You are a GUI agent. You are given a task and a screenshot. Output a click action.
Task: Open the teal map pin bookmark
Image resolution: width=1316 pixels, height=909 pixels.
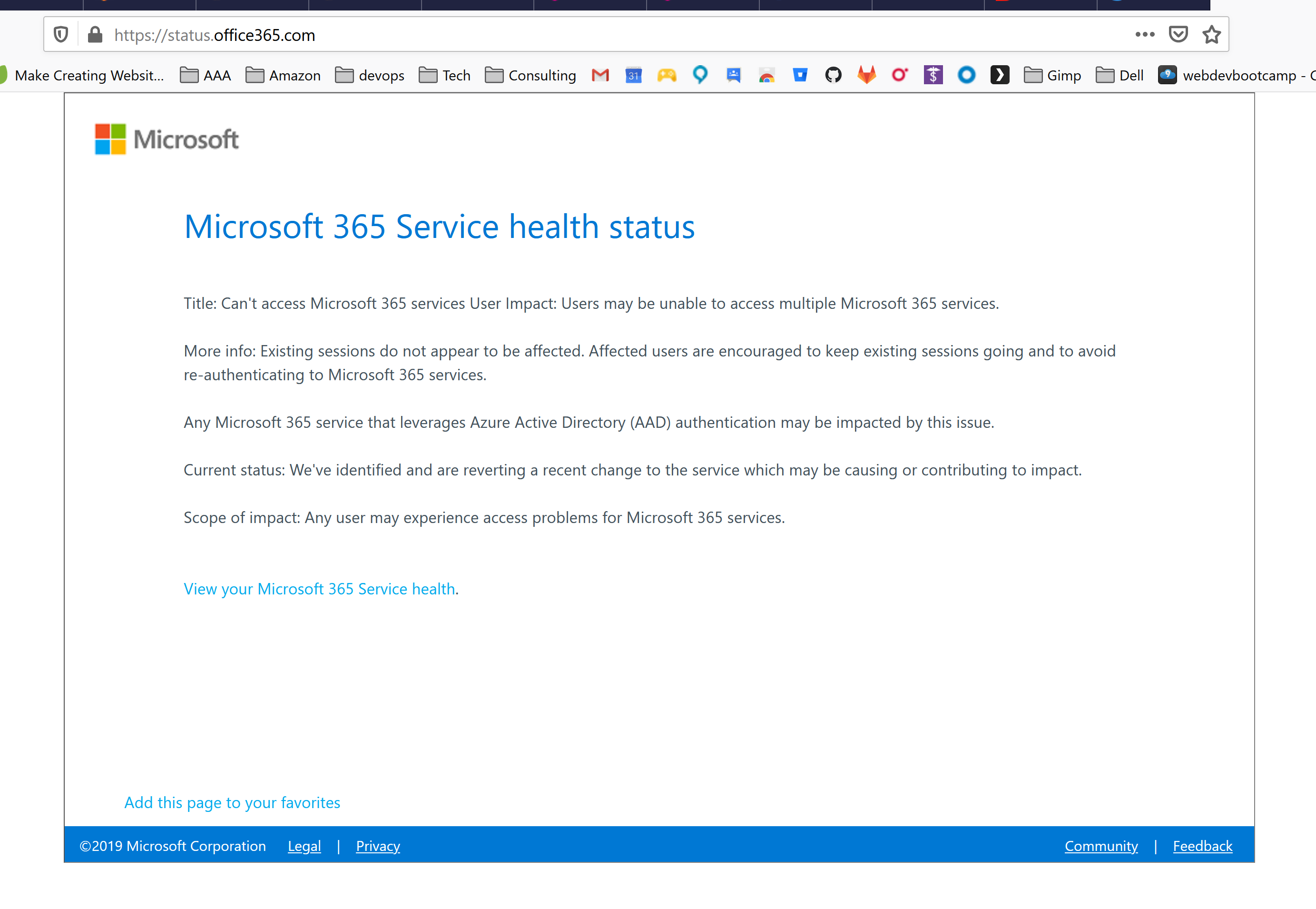coord(700,75)
